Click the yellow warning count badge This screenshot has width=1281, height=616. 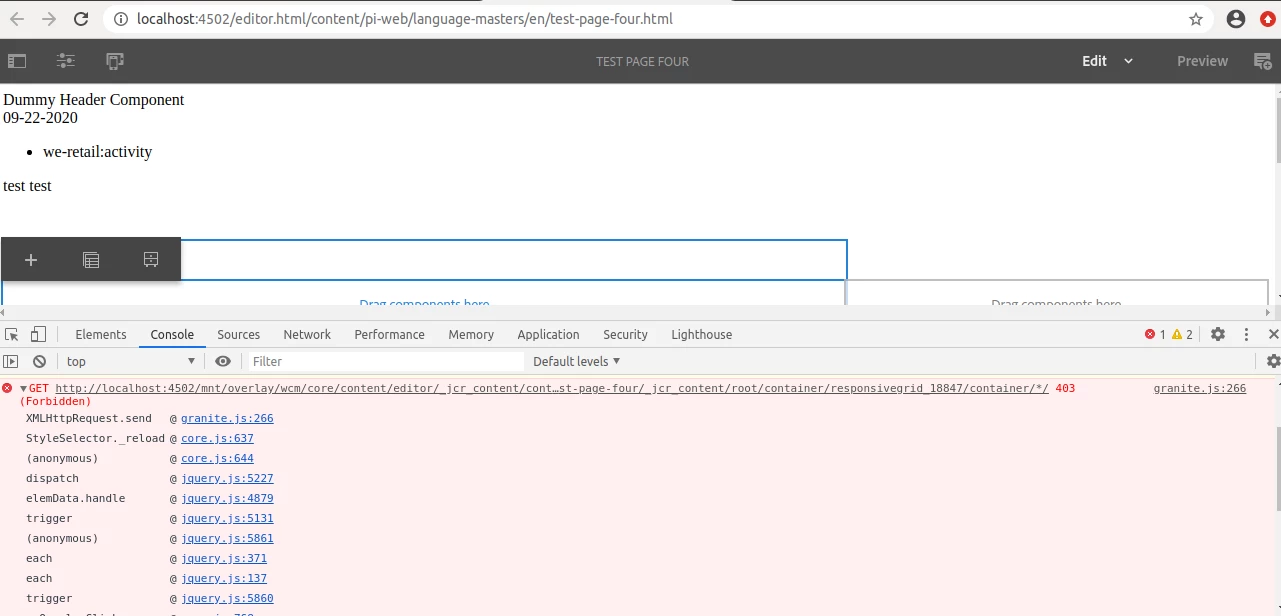tap(1182, 334)
